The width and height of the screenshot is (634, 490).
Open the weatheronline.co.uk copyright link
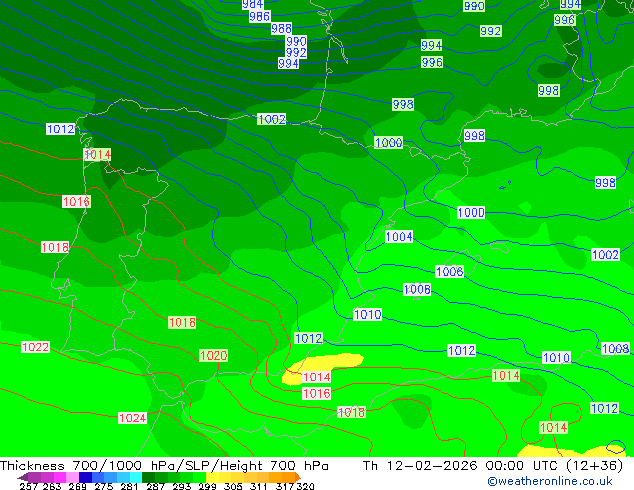pos(550,481)
